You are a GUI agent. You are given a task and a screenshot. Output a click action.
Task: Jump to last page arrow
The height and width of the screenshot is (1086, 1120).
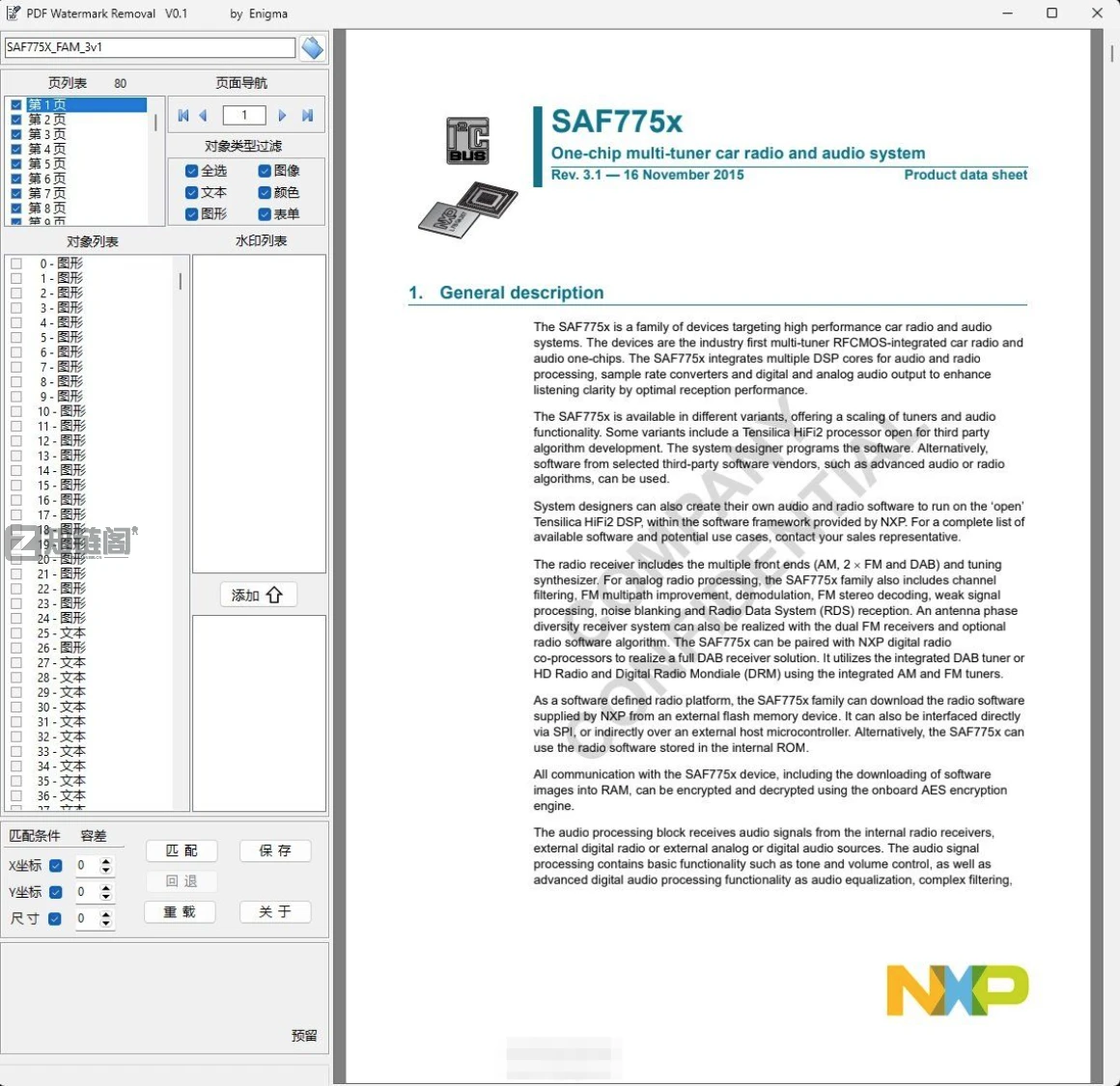[x=307, y=116]
